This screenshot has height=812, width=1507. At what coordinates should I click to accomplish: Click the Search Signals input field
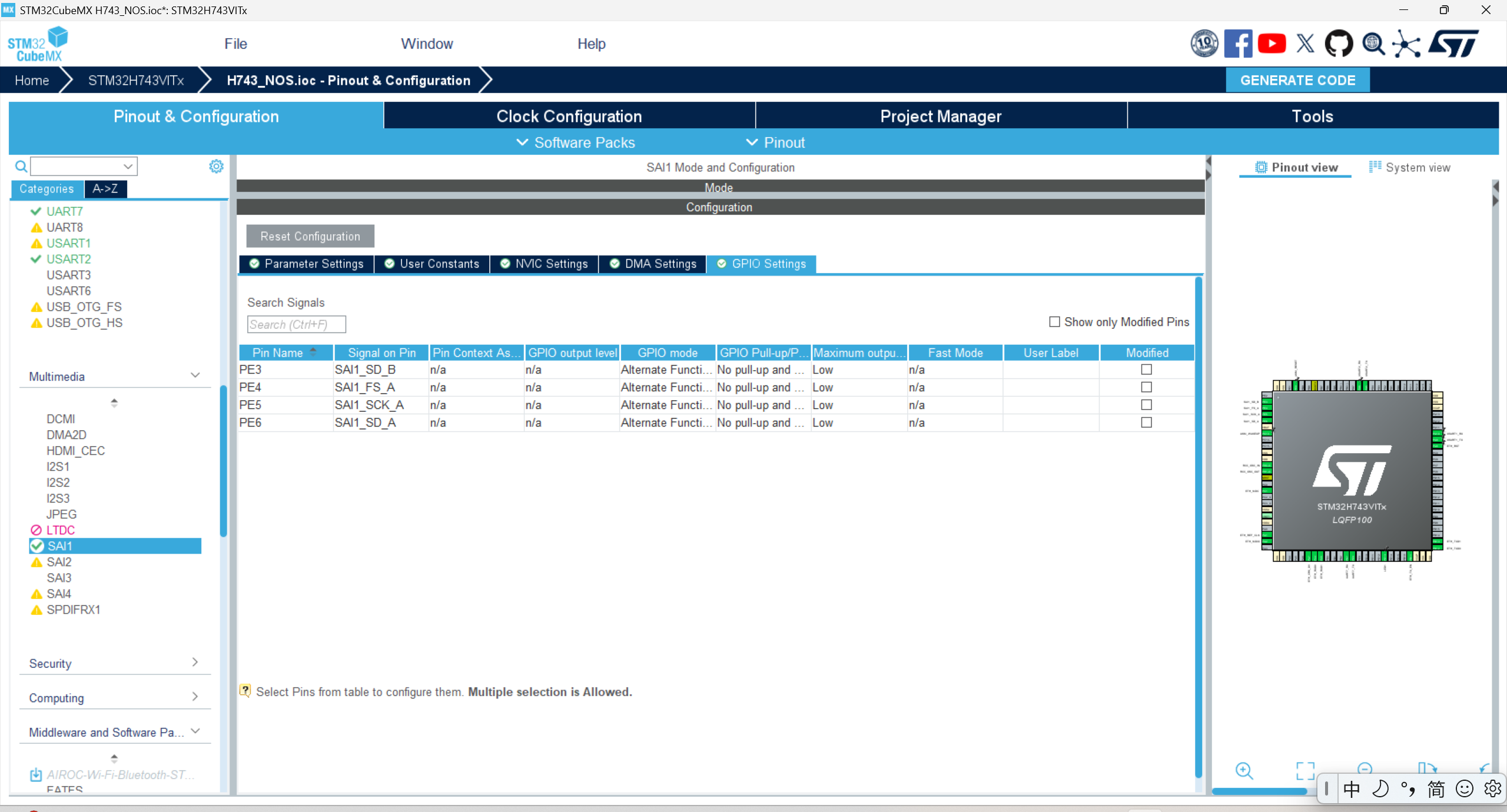click(x=297, y=324)
